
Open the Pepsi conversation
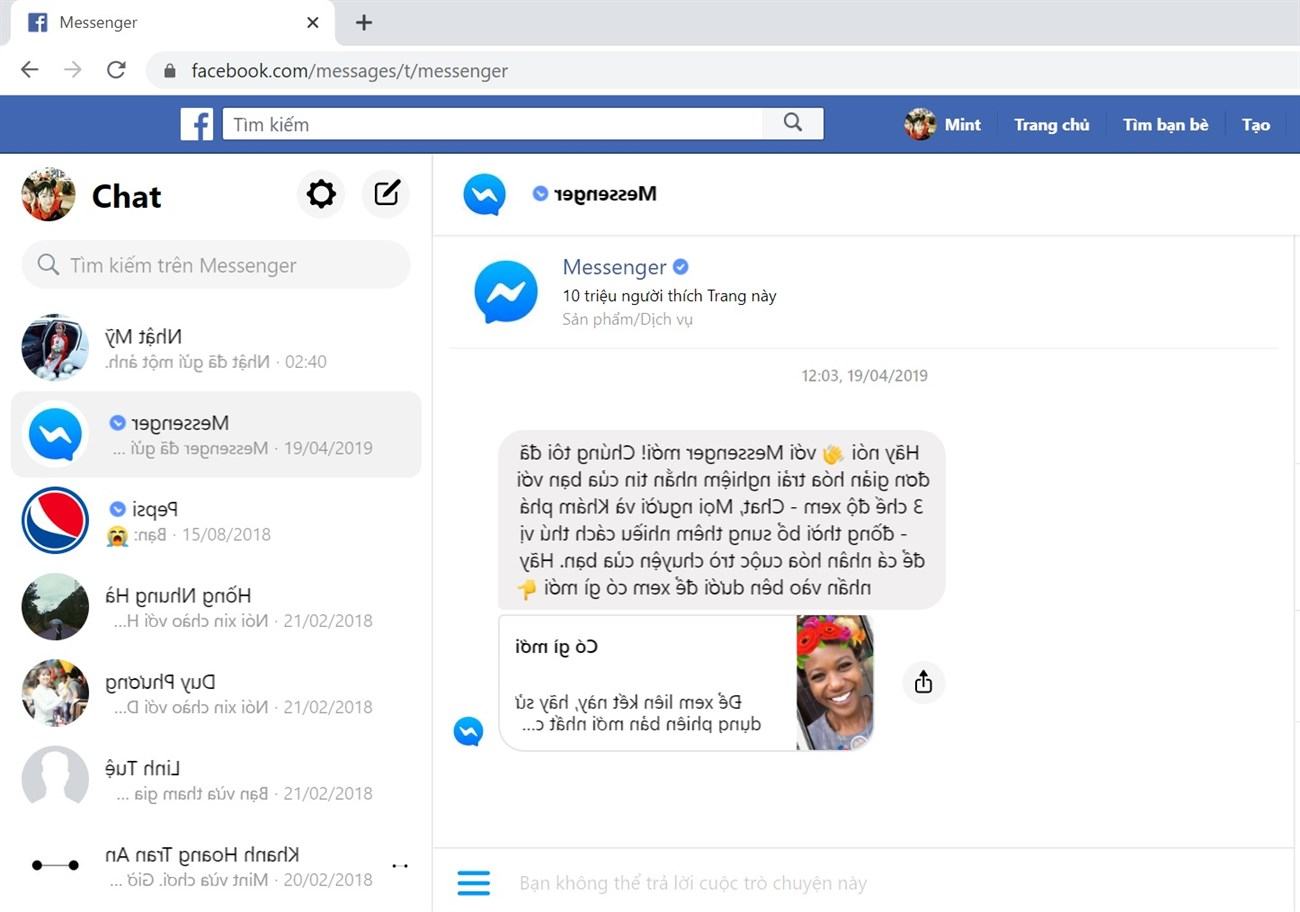216,520
